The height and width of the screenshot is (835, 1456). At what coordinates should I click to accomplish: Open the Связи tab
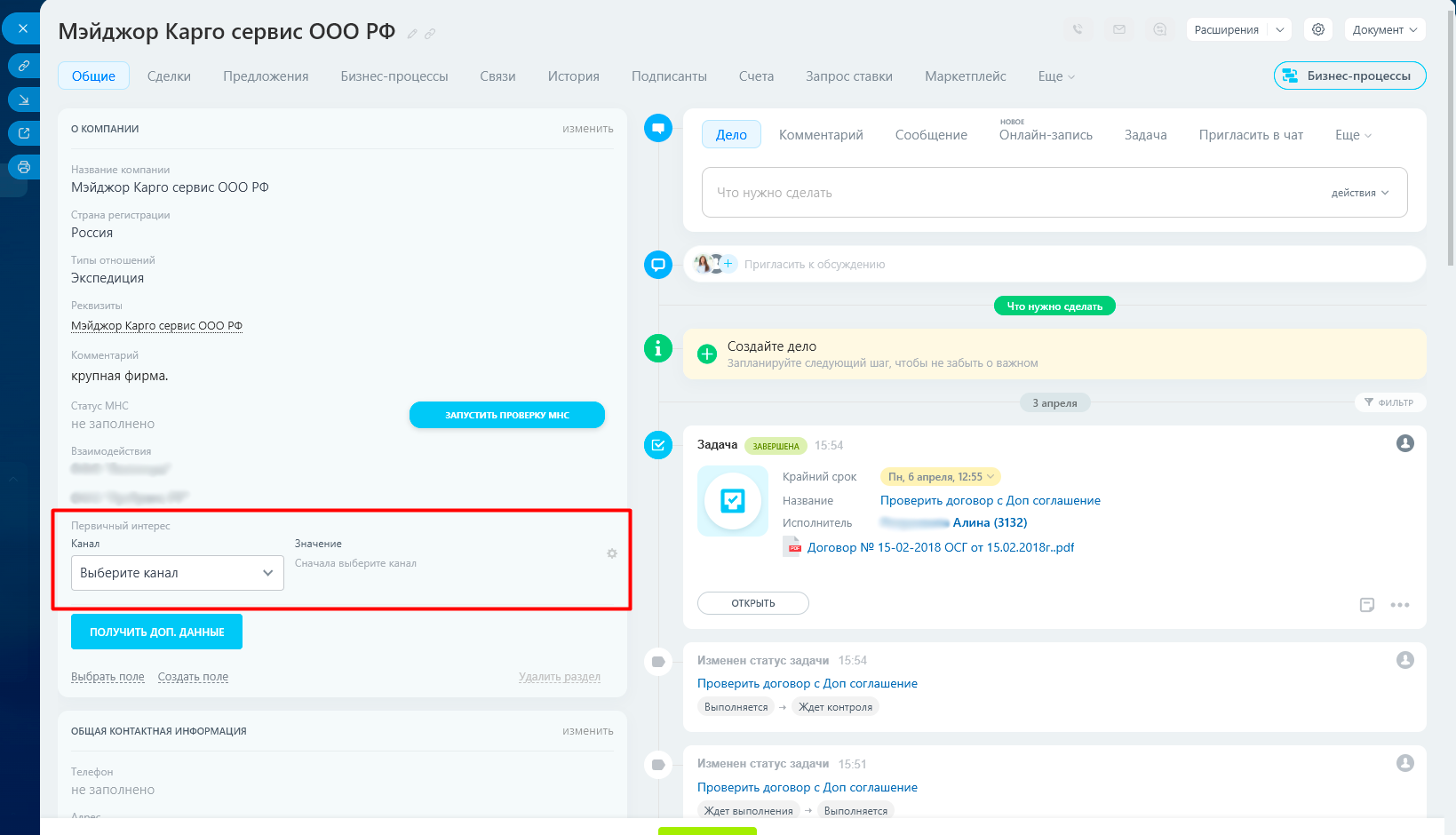[x=497, y=76]
